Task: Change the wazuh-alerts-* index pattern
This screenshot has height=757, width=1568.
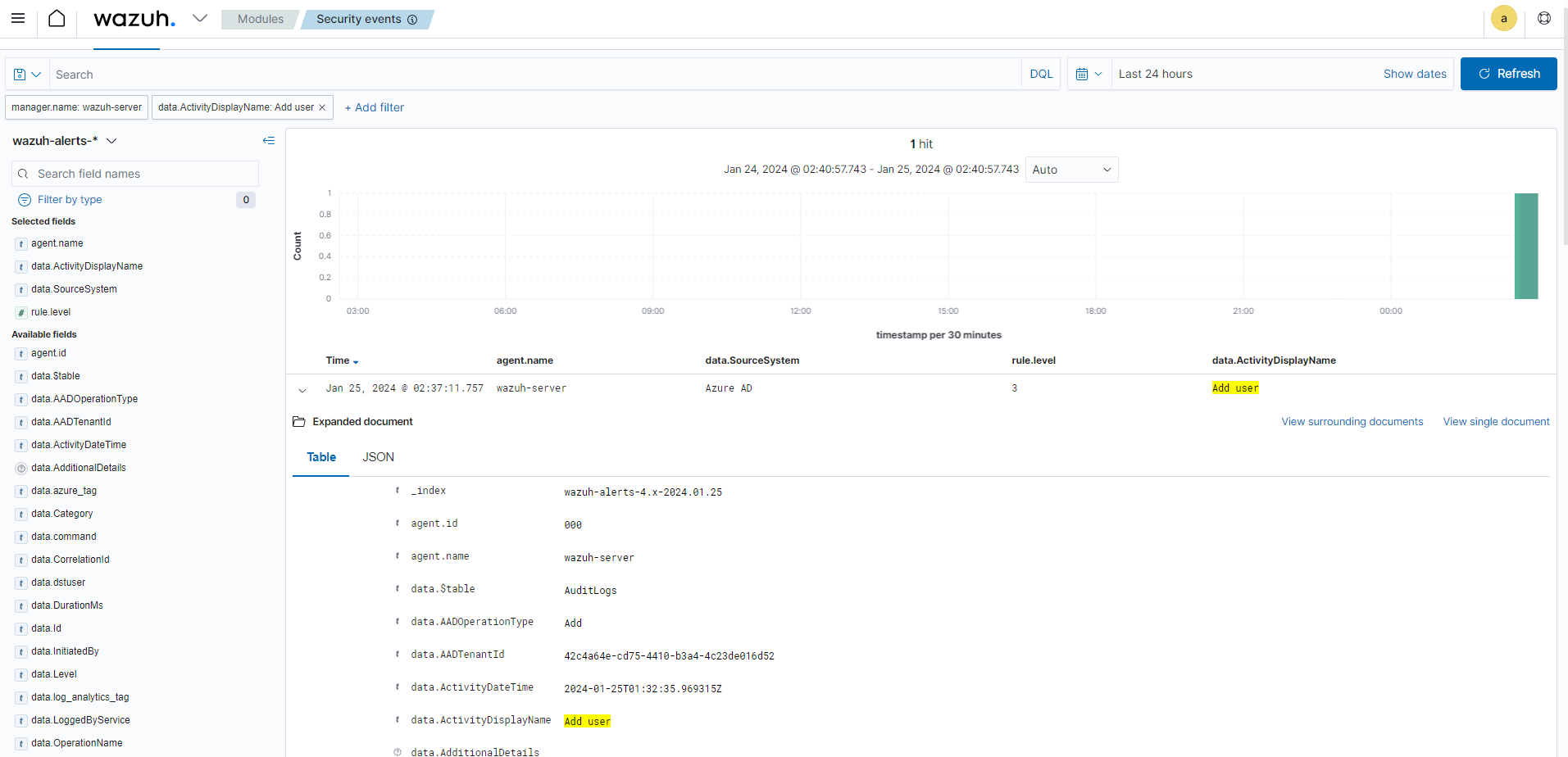Action: (66, 141)
